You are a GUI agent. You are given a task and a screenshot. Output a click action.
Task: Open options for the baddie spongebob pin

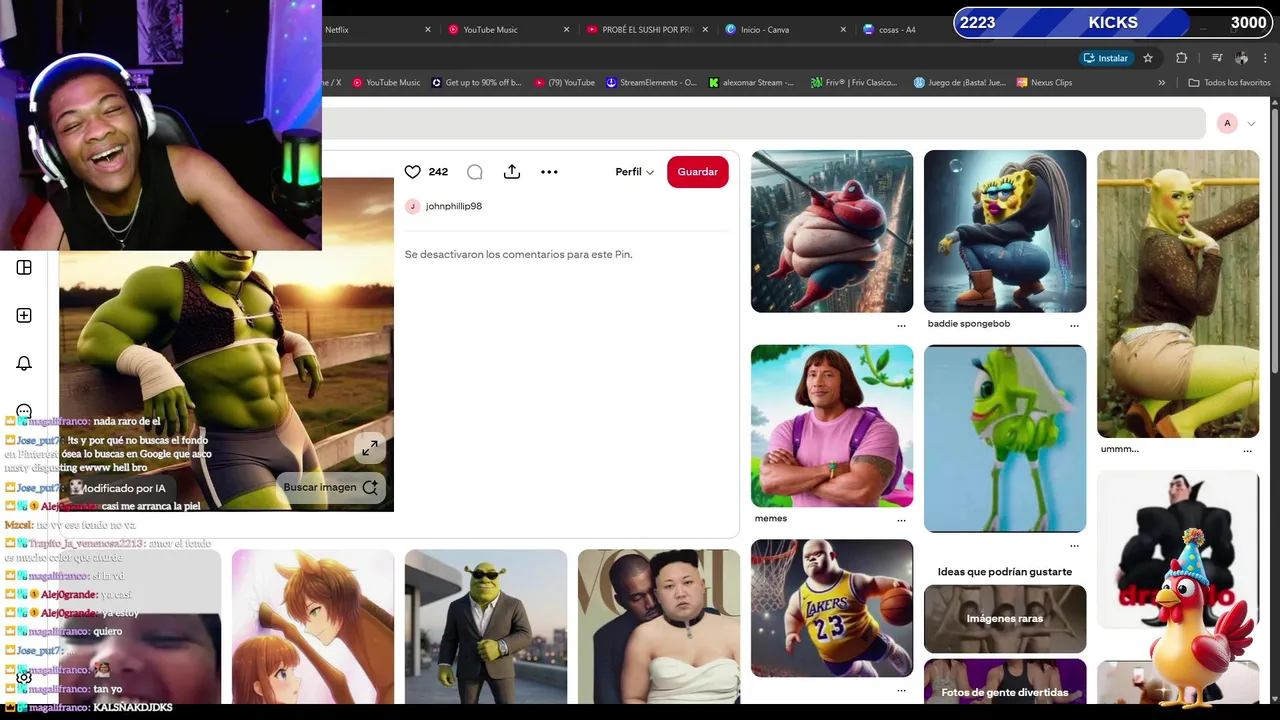(x=1074, y=325)
